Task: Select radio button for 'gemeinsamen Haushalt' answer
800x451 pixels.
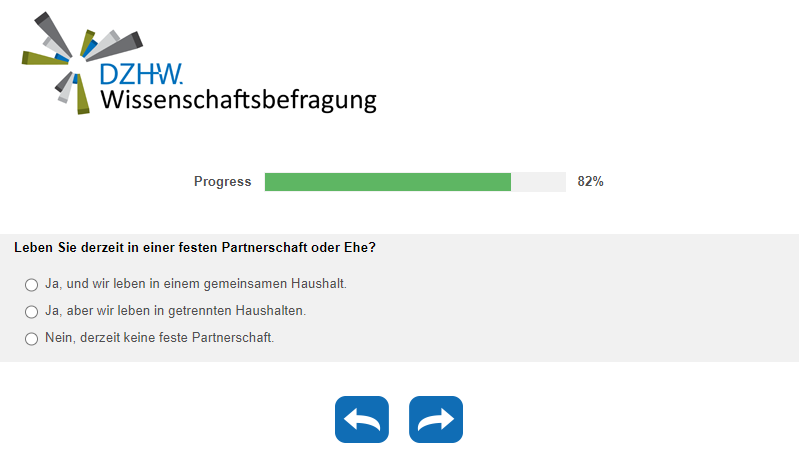Action: (x=31, y=285)
